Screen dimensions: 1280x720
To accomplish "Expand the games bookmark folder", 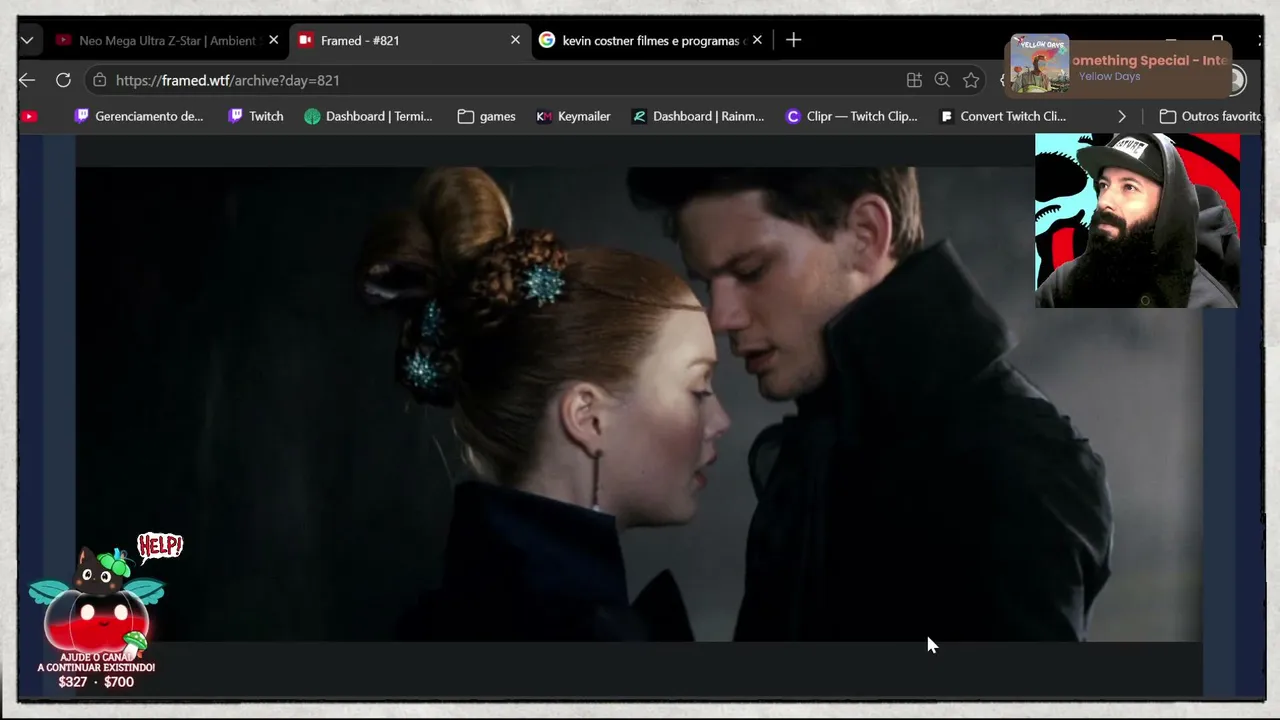I will click(486, 116).
